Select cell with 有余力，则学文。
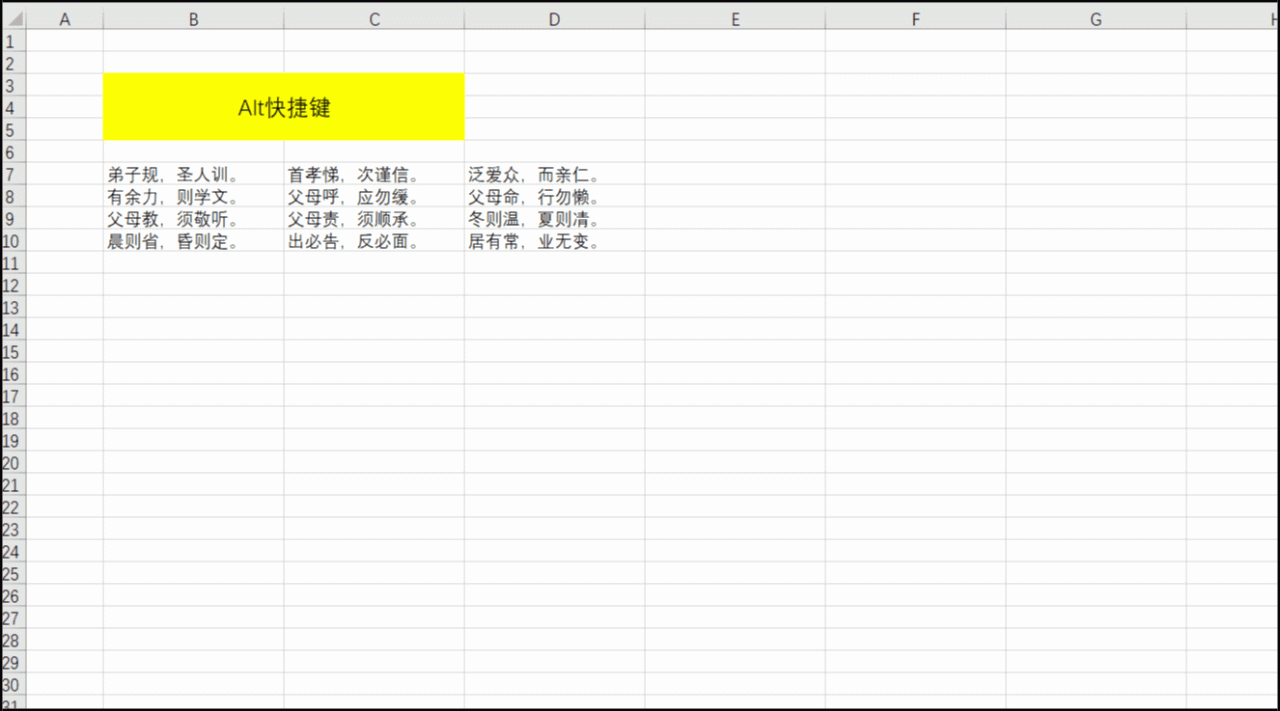The height and width of the screenshot is (711, 1280). pos(173,197)
